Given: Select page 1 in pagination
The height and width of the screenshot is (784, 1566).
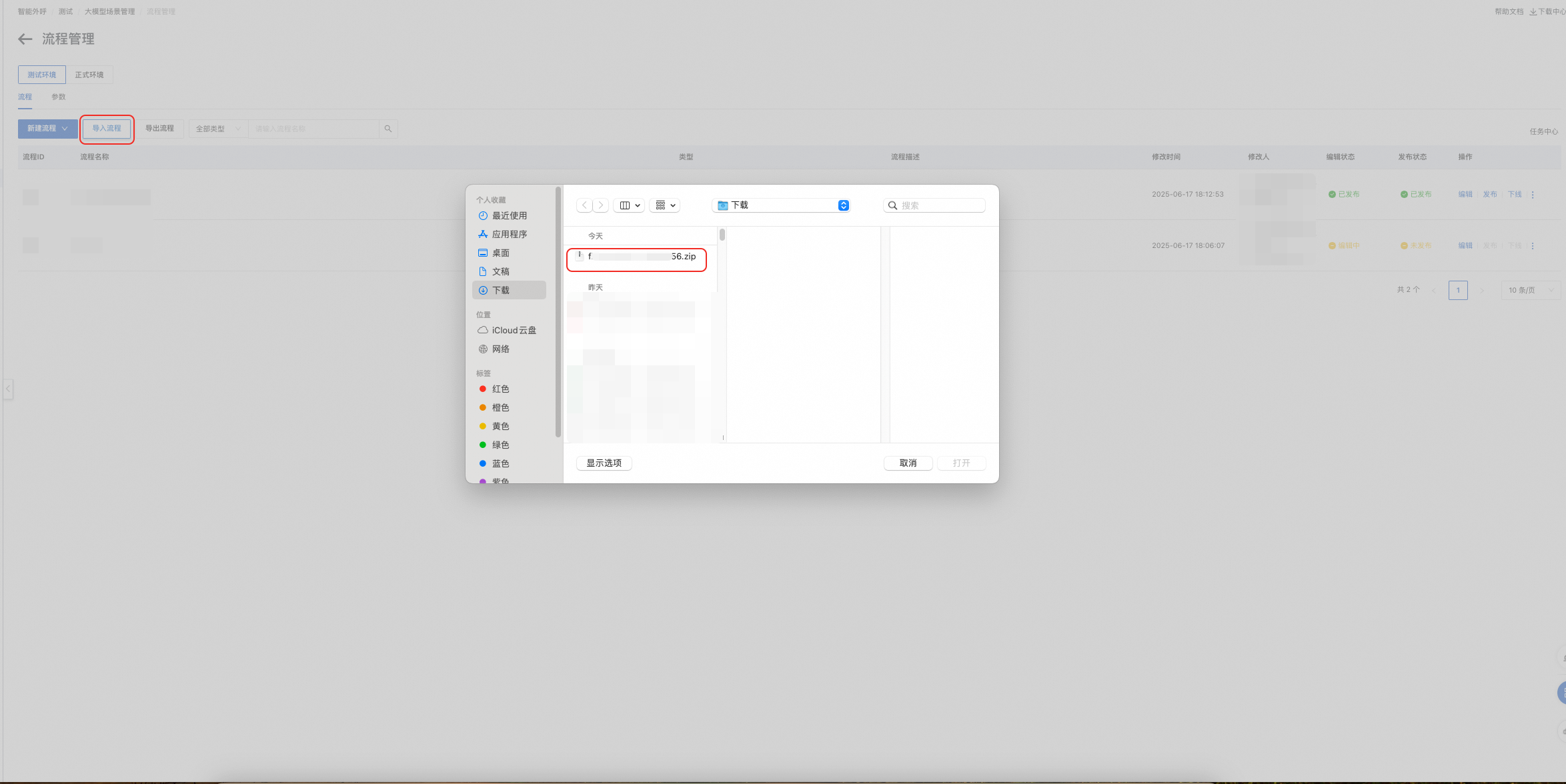Looking at the screenshot, I should click(x=1458, y=290).
